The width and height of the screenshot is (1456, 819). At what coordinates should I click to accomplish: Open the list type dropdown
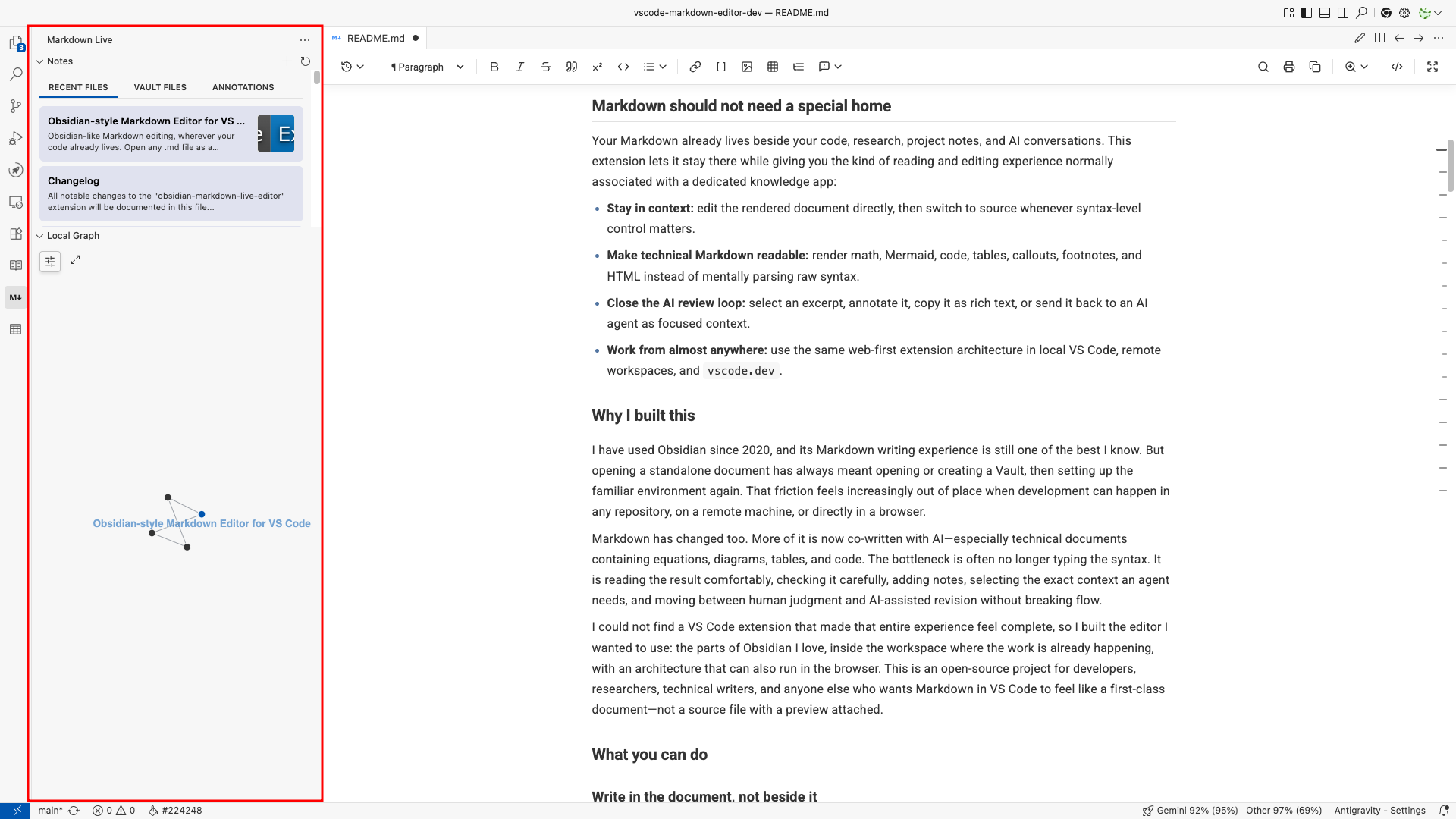(654, 67)
